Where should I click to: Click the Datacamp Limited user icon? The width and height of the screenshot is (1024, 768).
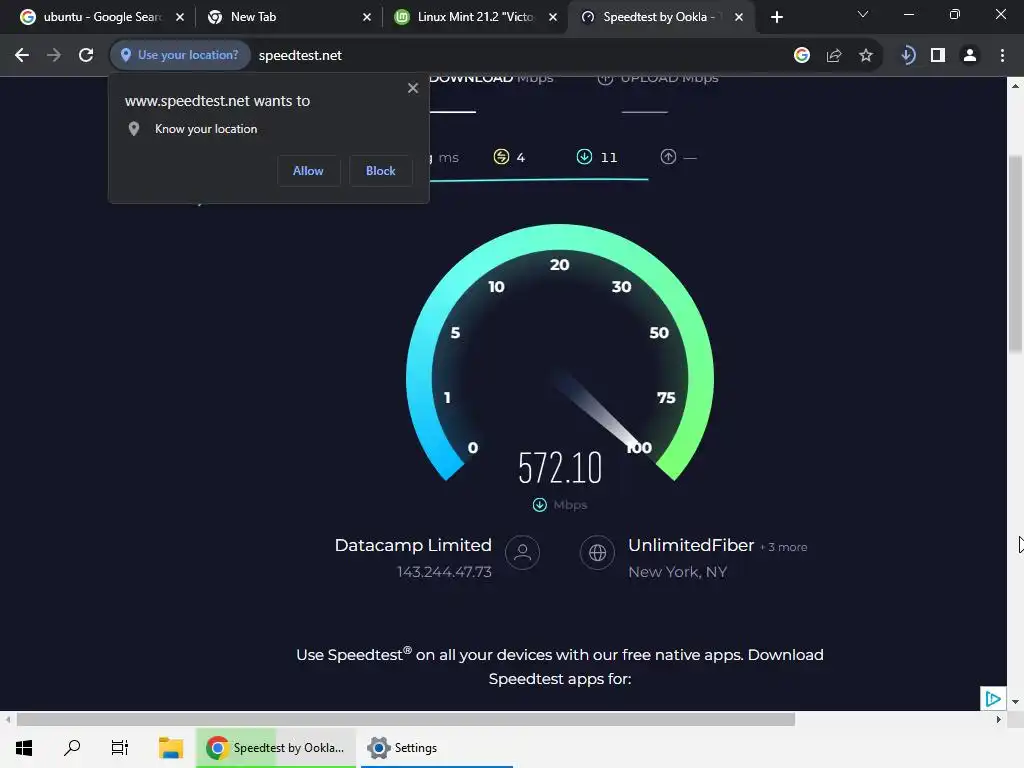click(522, 552)
